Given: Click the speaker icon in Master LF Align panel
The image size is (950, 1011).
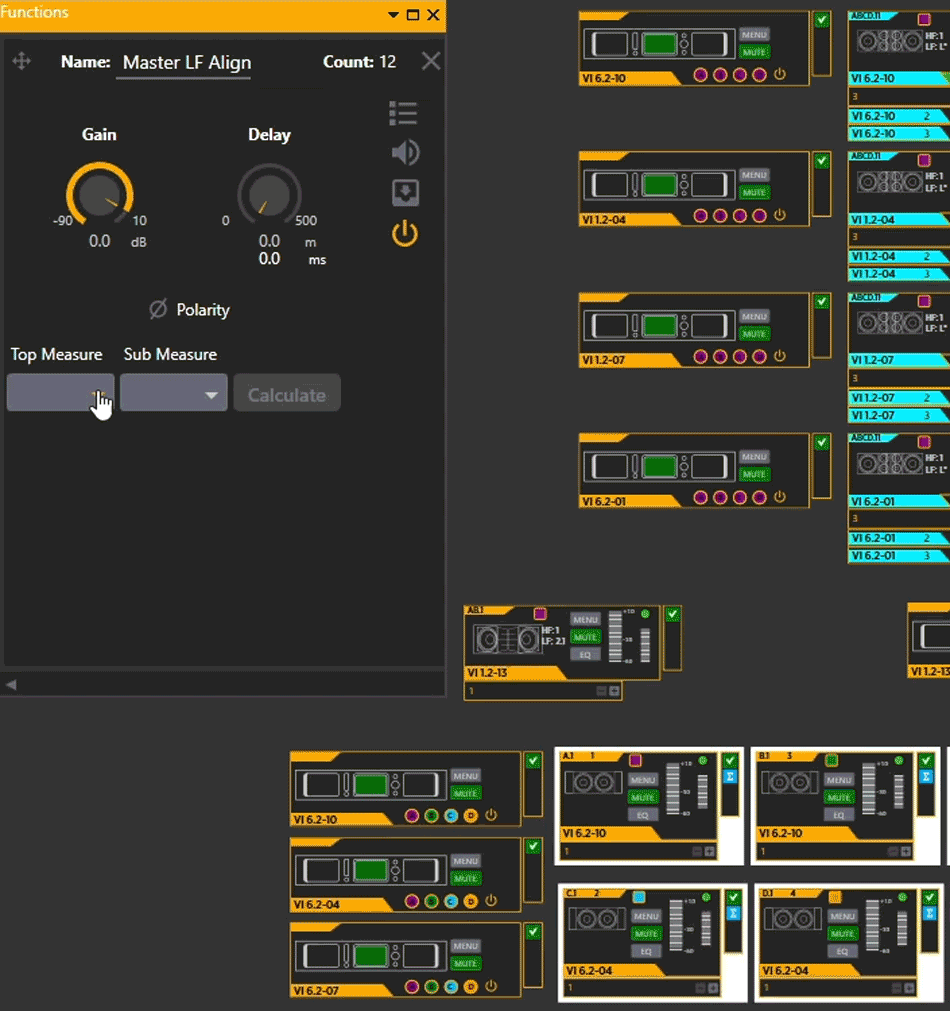Looking at the screenshot, I should [404, 153].
